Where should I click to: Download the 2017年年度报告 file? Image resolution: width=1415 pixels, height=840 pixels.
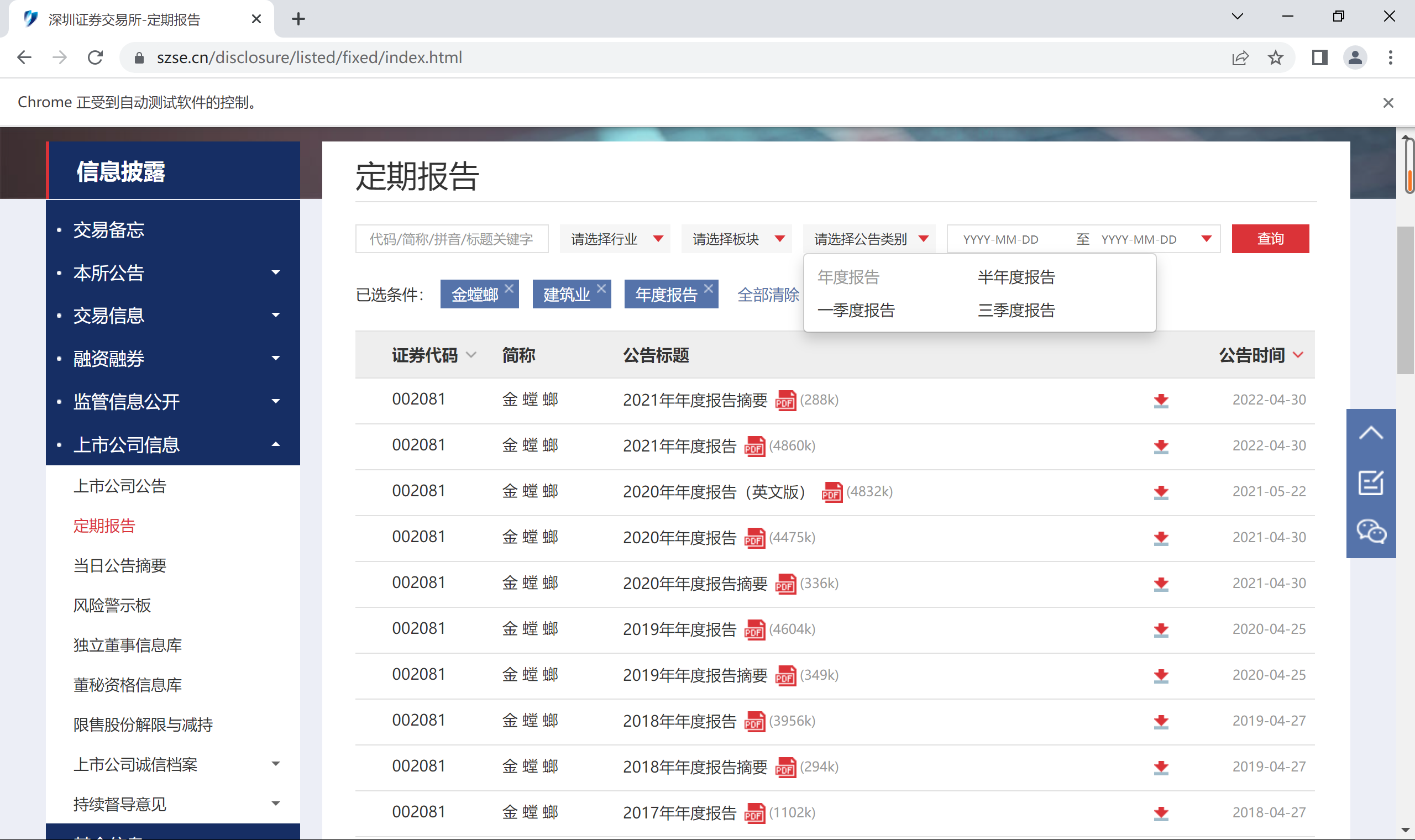(x=1161, y=813)
